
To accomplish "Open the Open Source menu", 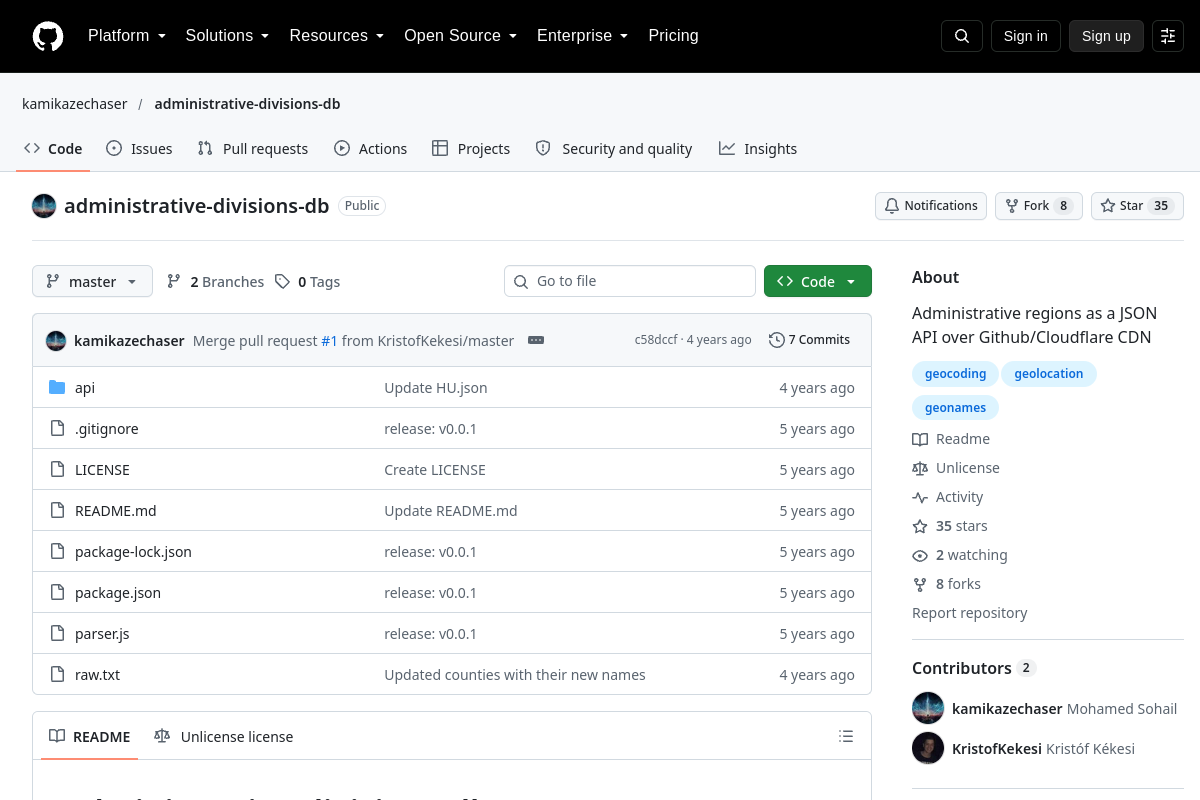I will coord(461,36).
